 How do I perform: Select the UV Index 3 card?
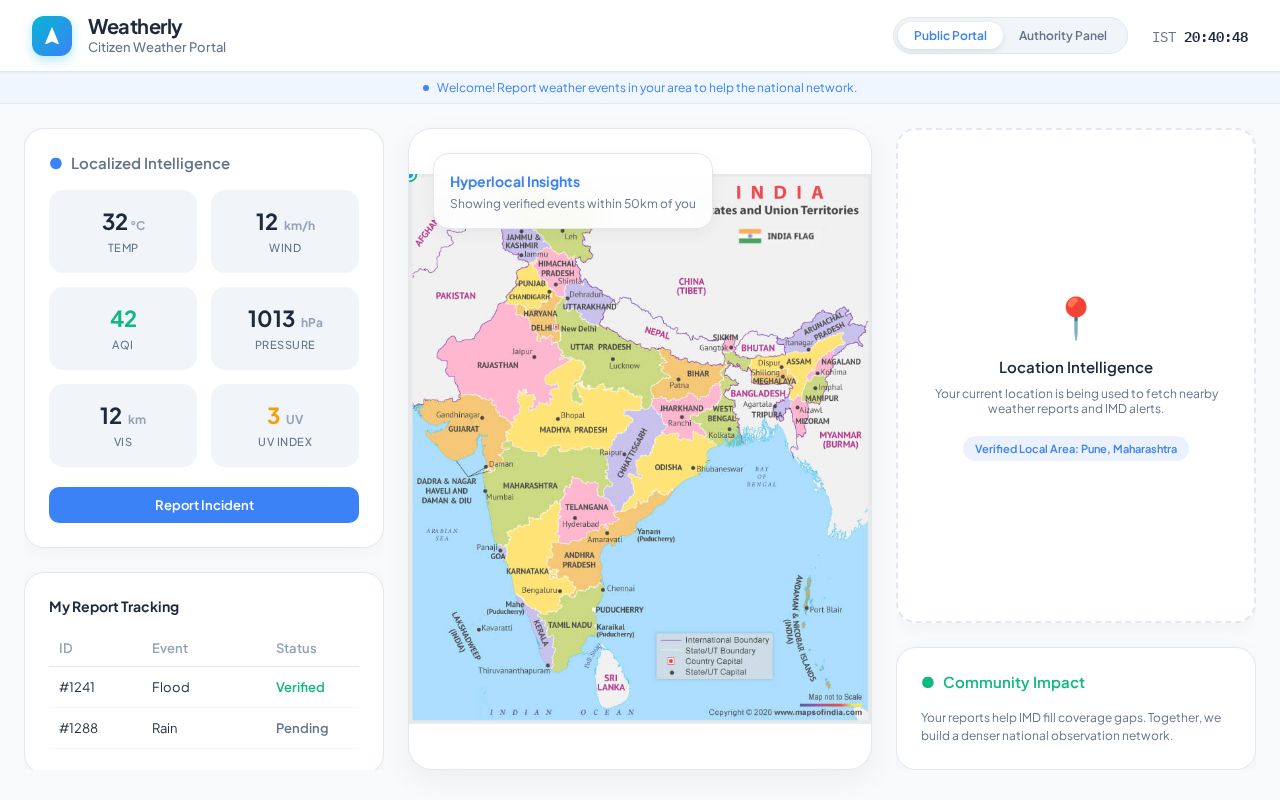click(x=285, y=425)
